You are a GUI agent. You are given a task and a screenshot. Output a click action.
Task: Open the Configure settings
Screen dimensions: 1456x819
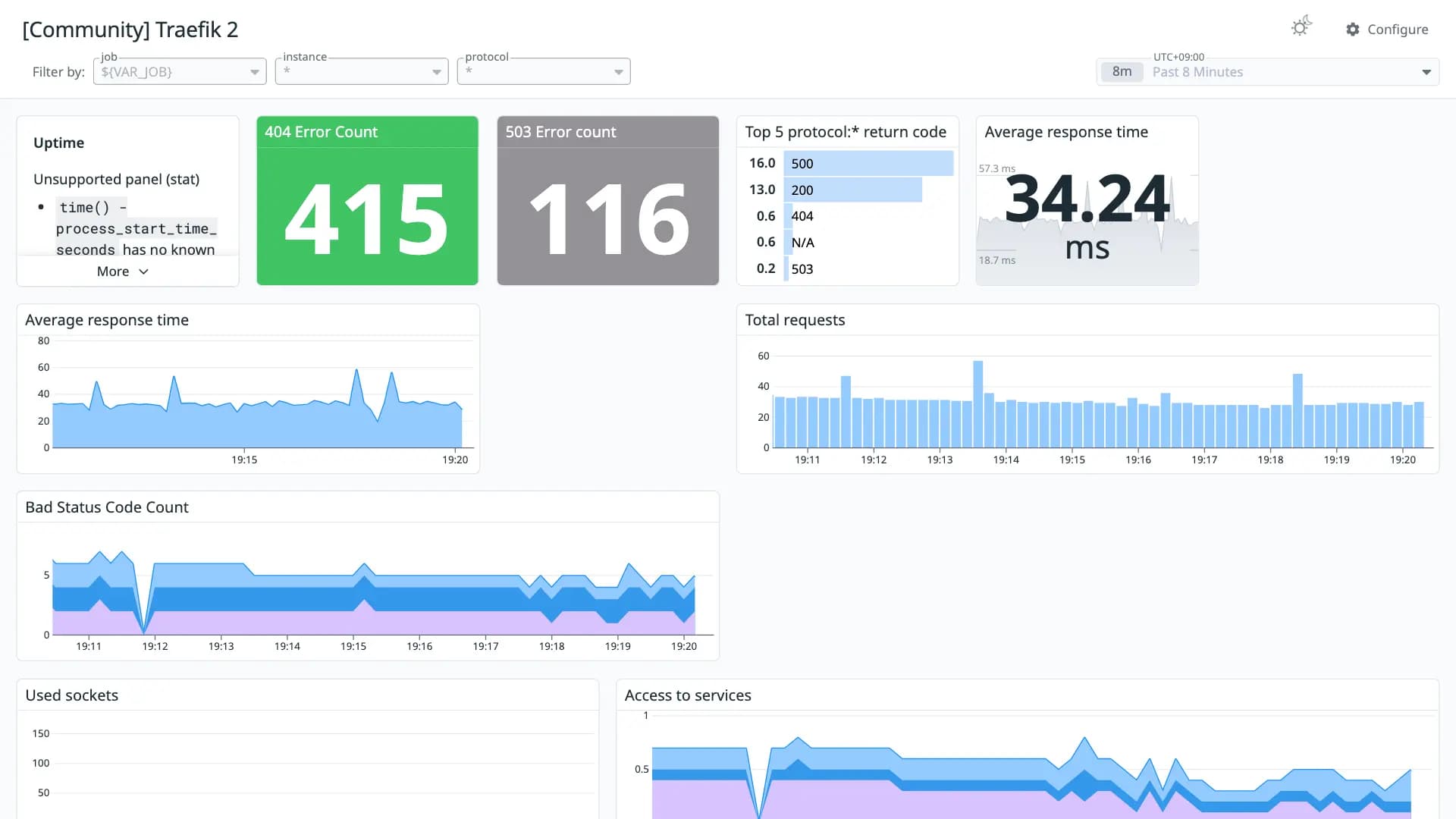point(1387,29)
